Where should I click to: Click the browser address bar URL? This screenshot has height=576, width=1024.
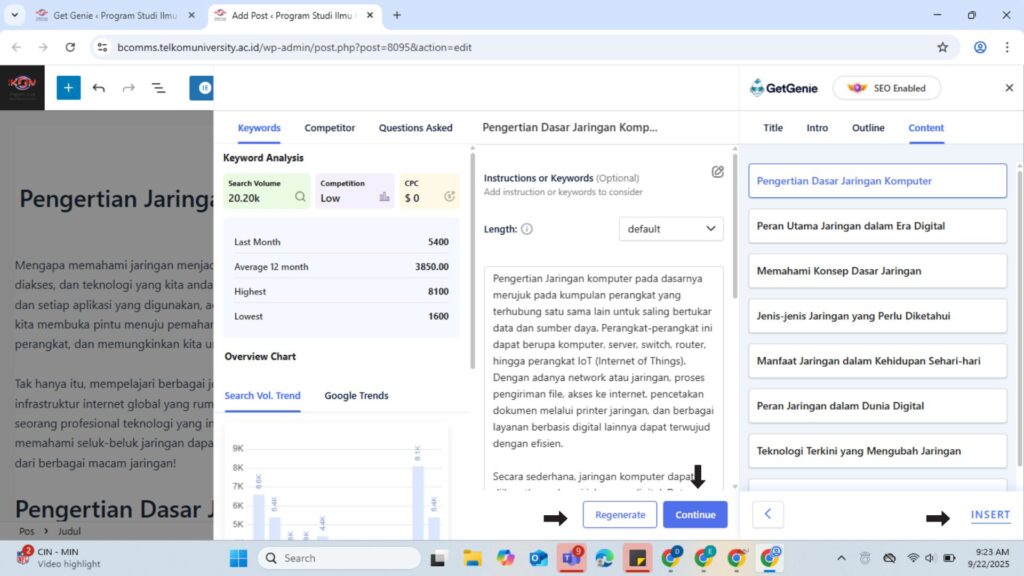click(x=295, y=47)
